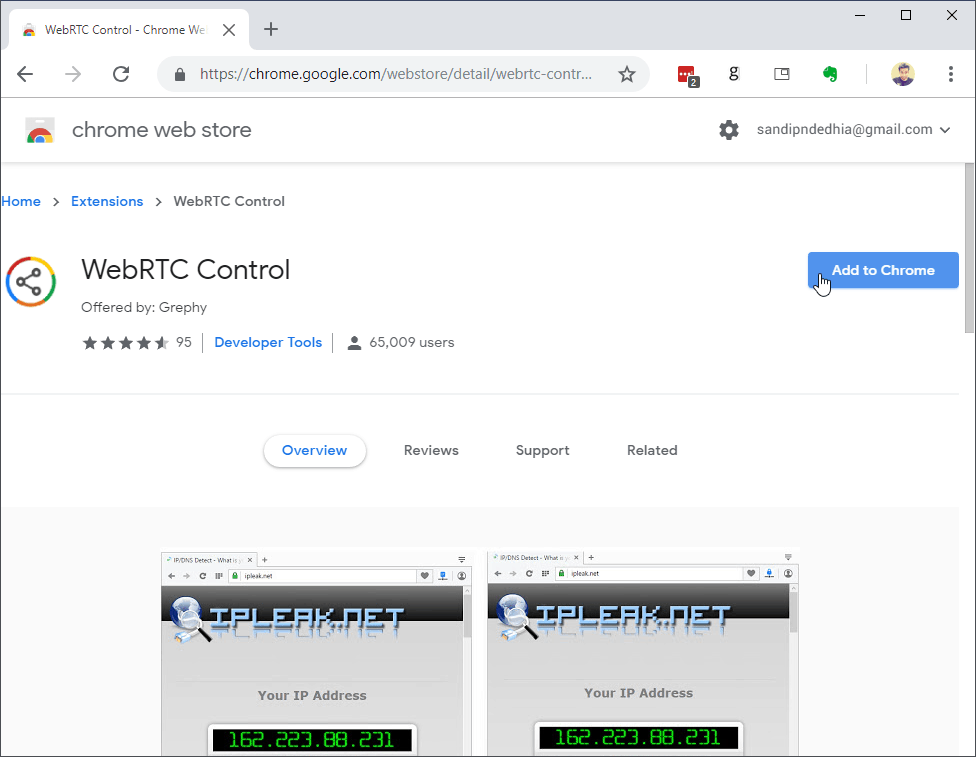Image resolution: width=976 pixels, height=757 pixels.
Task: Switch to the Overview tab
Action: (314, 450)
